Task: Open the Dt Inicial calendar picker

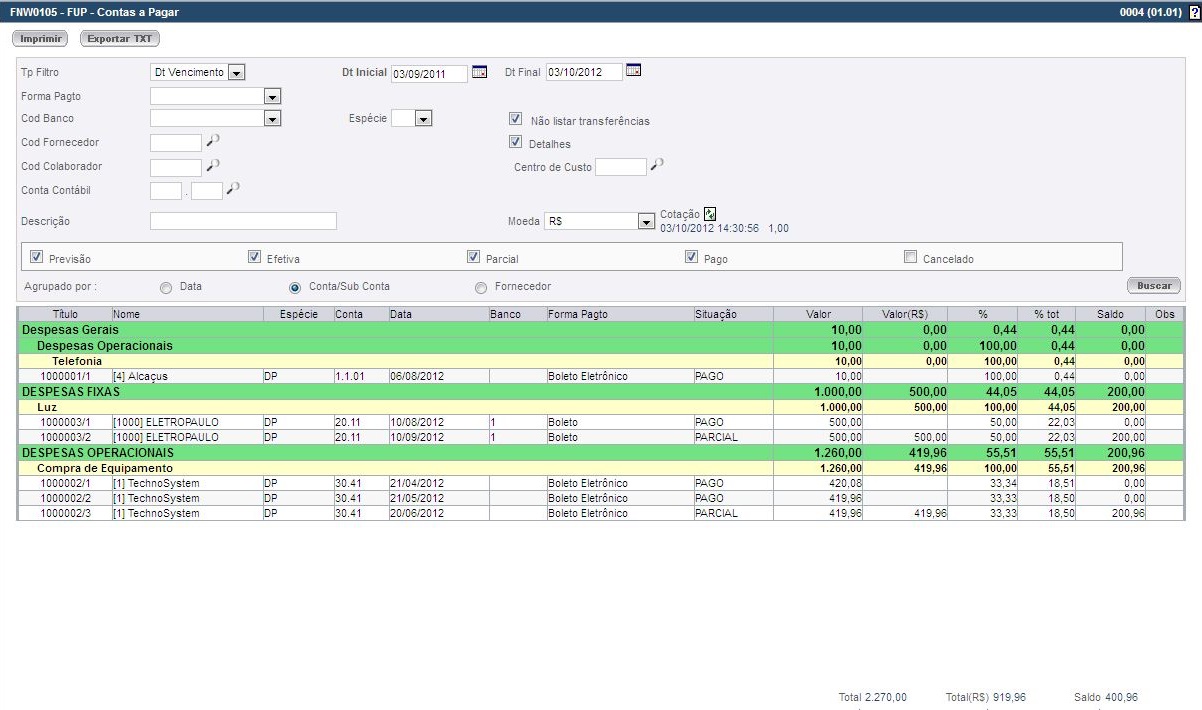Action: pos(479,71)
